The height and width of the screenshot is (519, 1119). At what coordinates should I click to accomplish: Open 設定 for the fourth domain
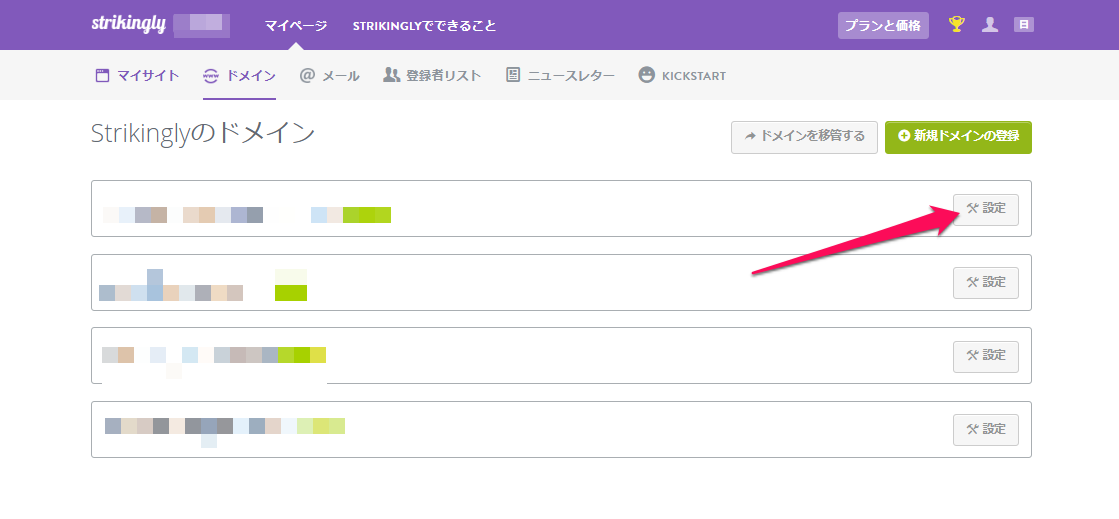click(986, 430)
